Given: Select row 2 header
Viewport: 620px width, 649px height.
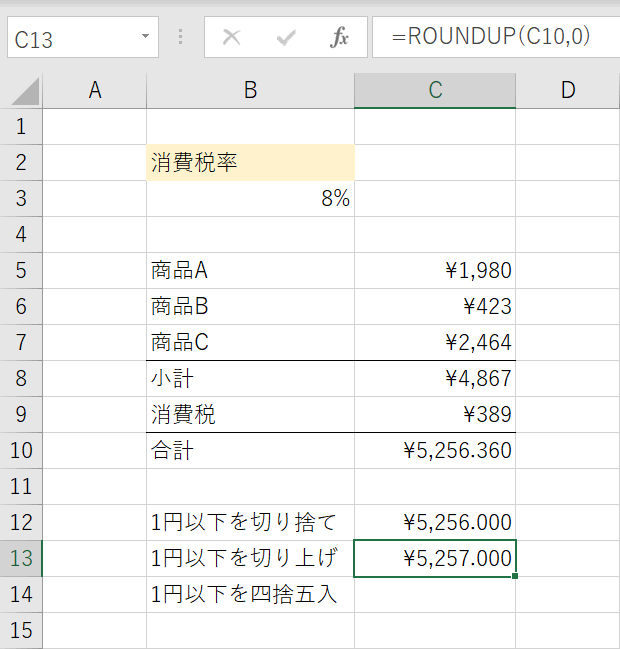Looking at the screenshot, I should pyautogui.click(x=21, y=163).
